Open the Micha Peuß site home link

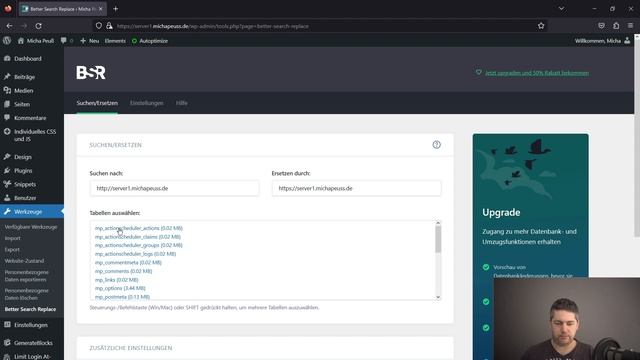click(36, 41)
